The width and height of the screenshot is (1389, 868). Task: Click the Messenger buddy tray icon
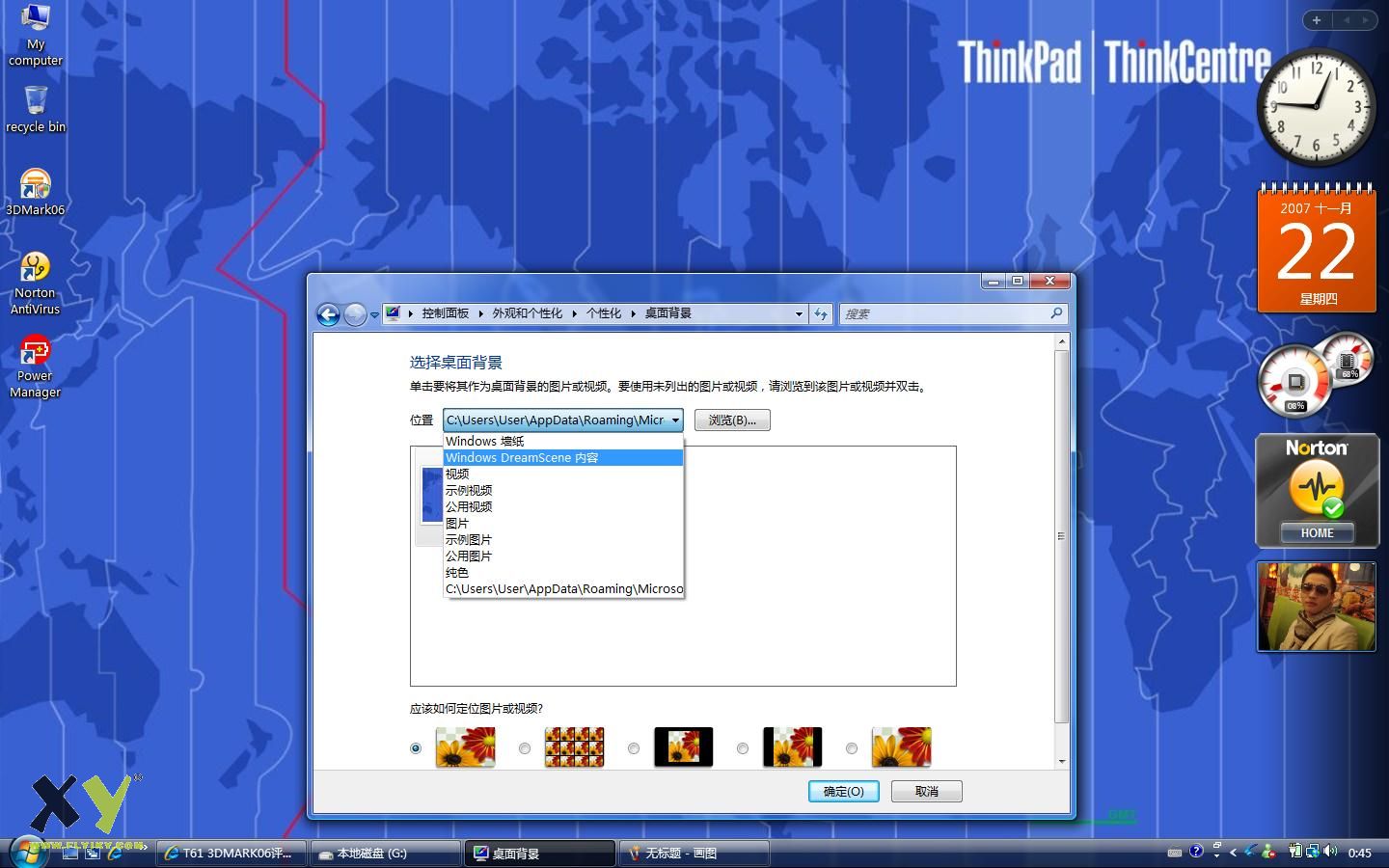tap(1268, 852)
